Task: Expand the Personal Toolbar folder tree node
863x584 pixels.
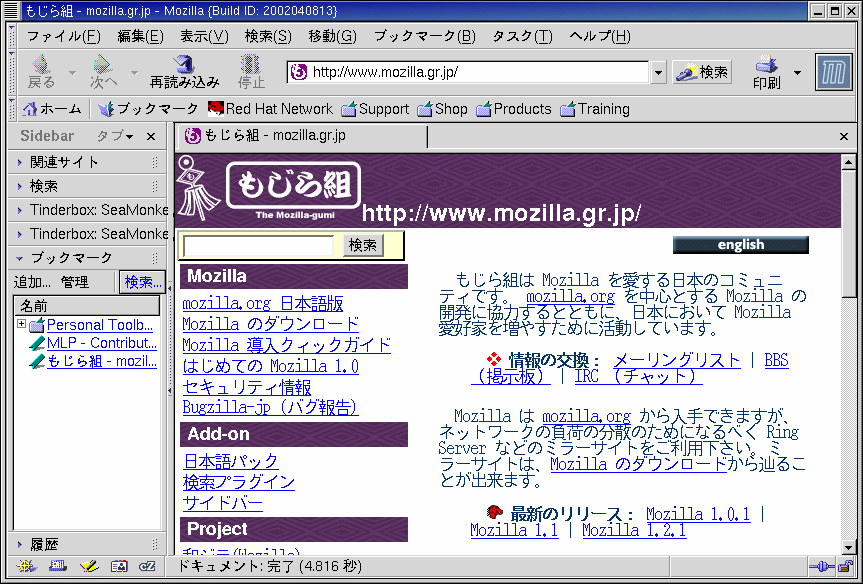Action: 21,324
